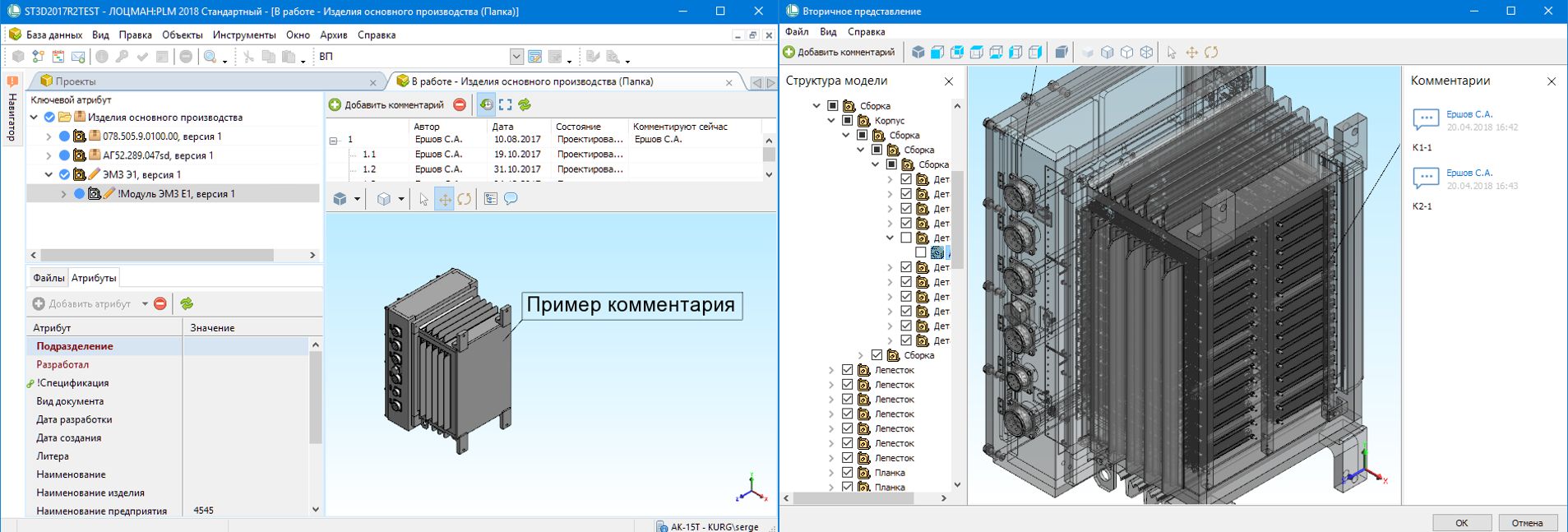Open the Архив menu

point(334,35)
